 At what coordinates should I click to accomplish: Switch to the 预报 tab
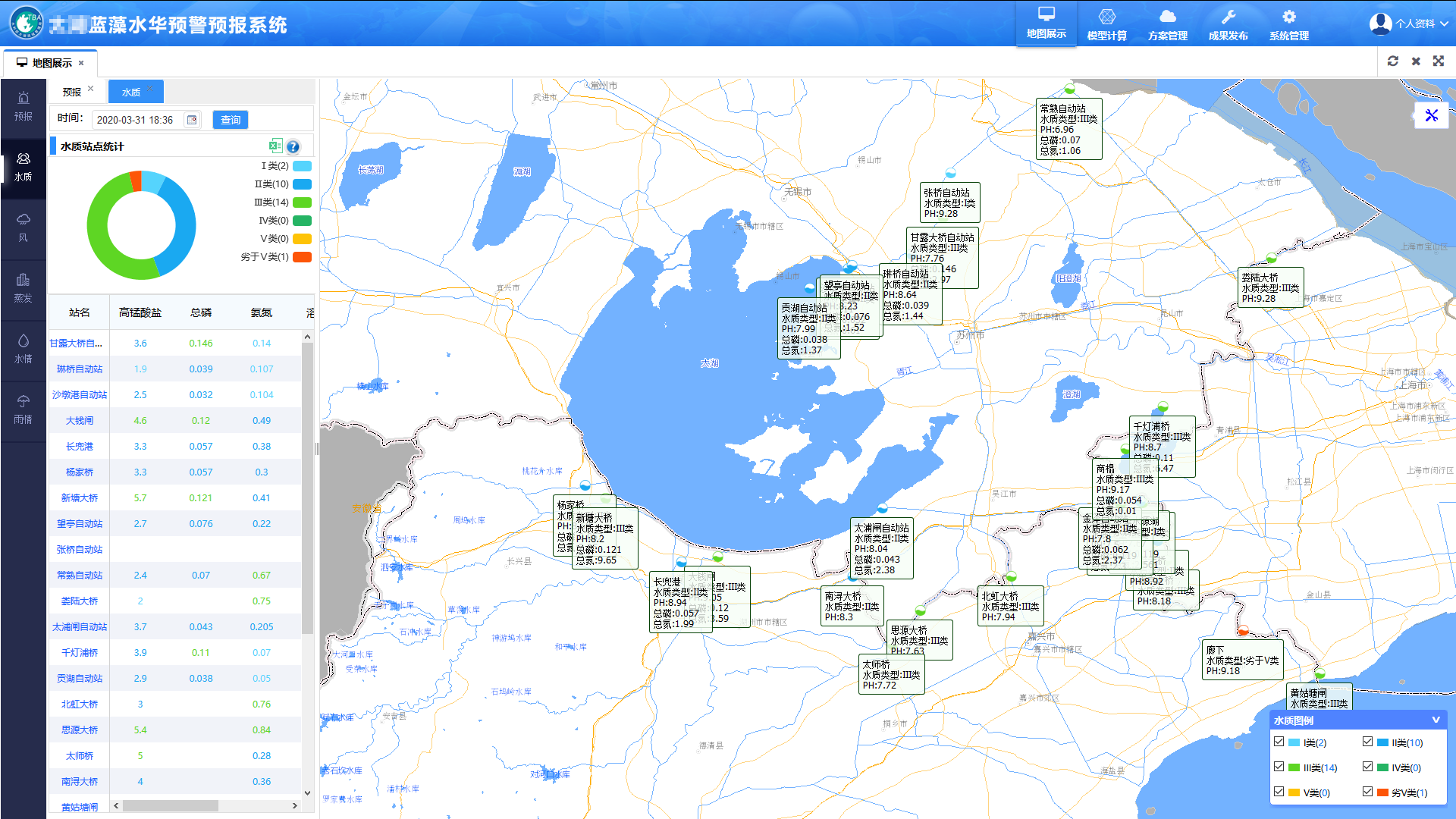[x=72, y=92]
